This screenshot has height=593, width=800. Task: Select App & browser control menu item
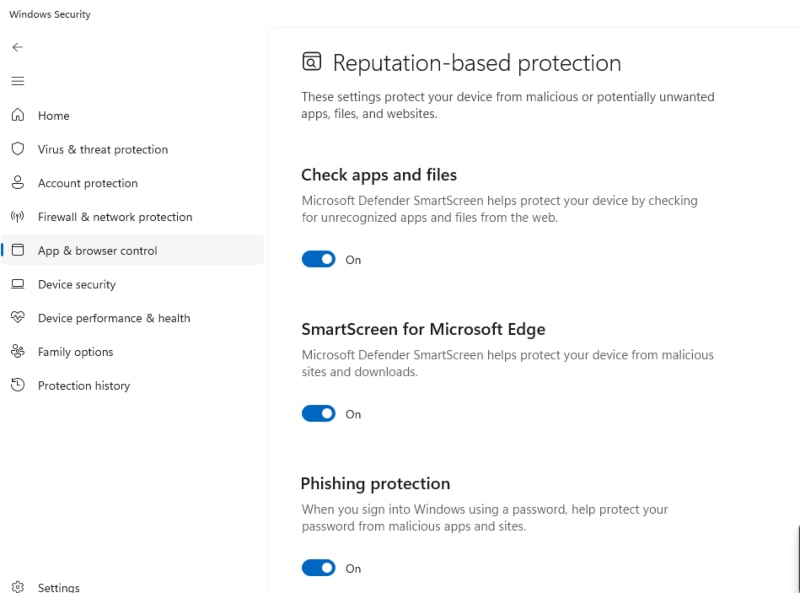(97, 251)
